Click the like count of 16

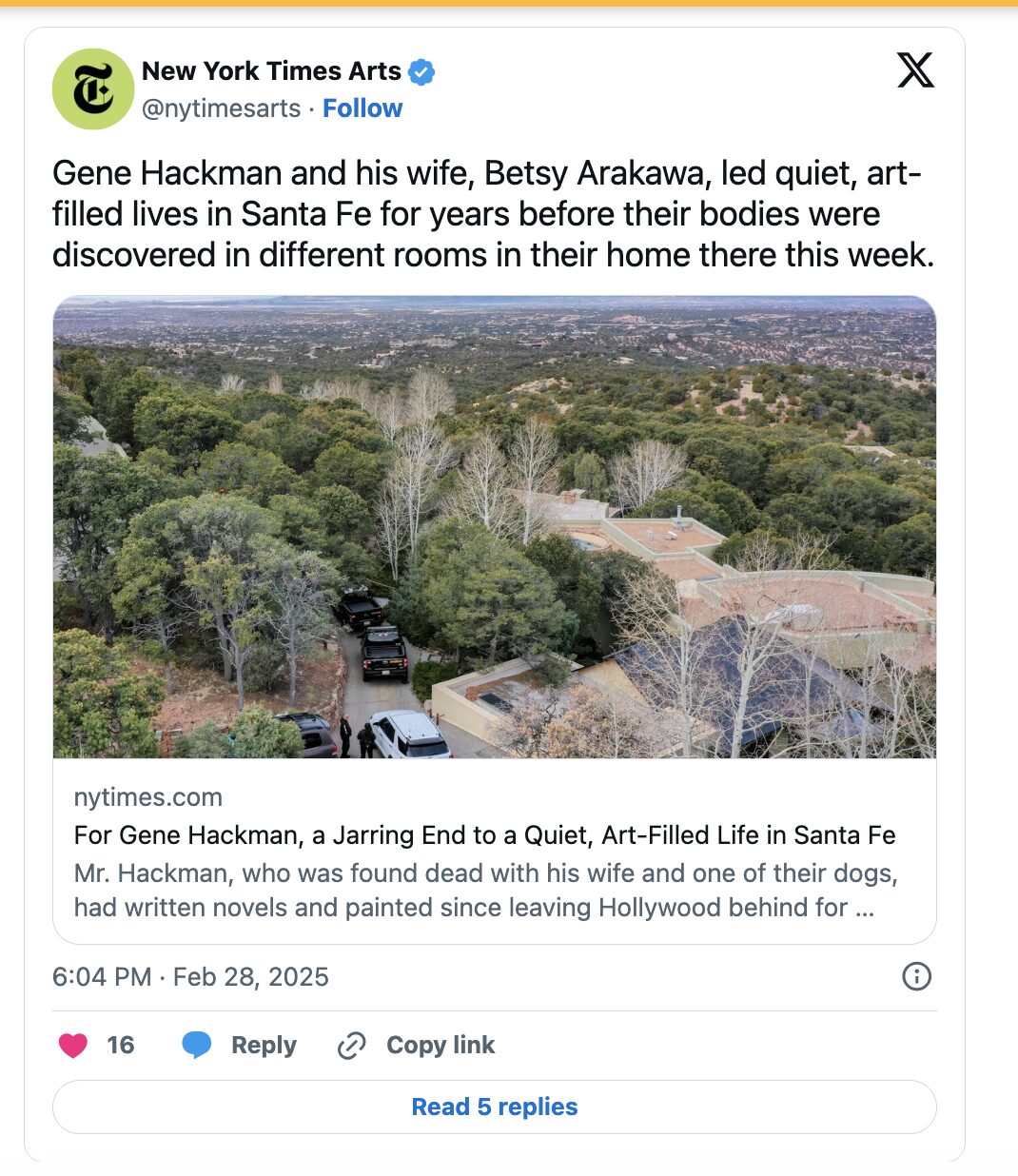(121, 1045)
